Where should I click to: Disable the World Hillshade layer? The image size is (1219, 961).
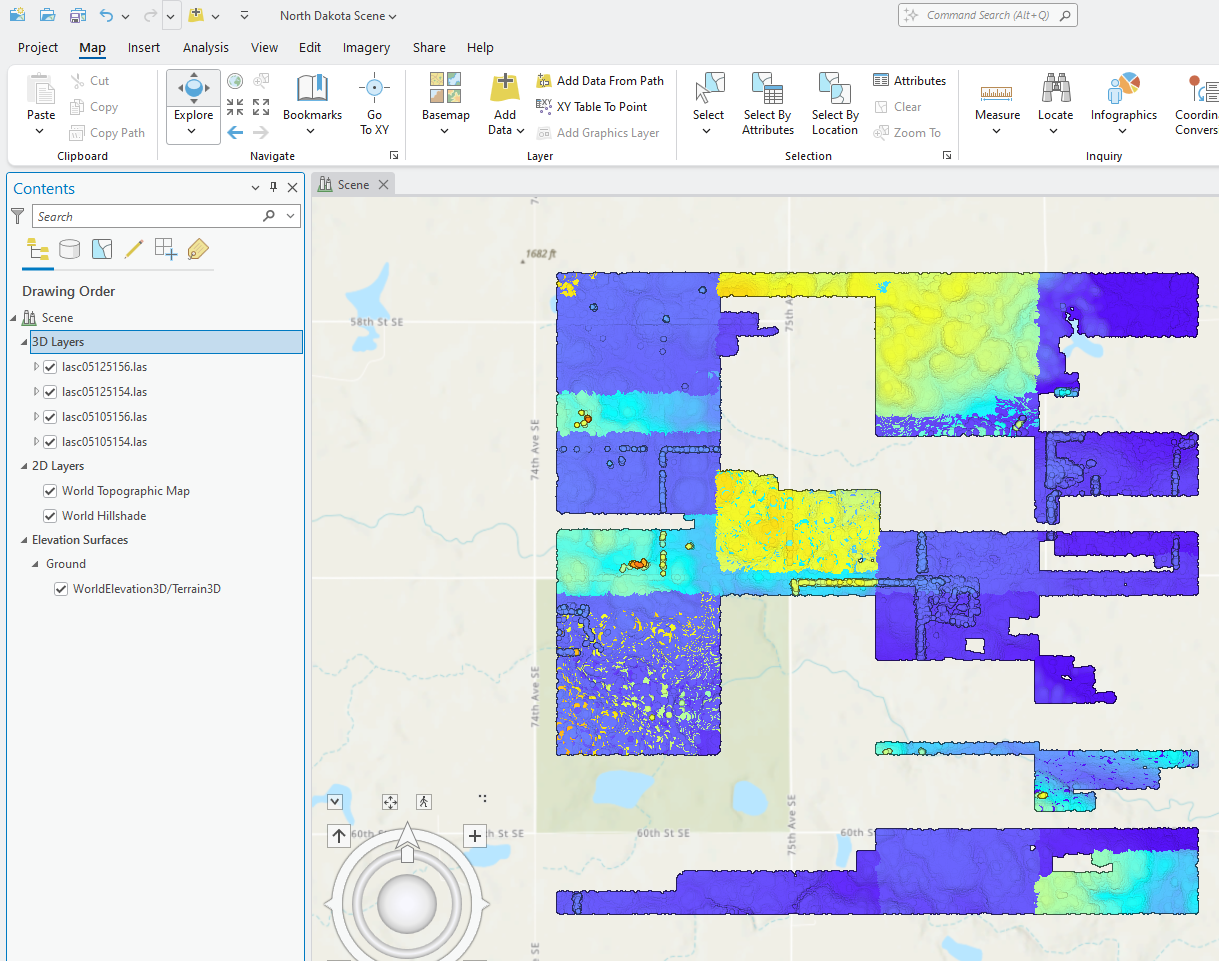pyautogui.click(x=50, y=516)
